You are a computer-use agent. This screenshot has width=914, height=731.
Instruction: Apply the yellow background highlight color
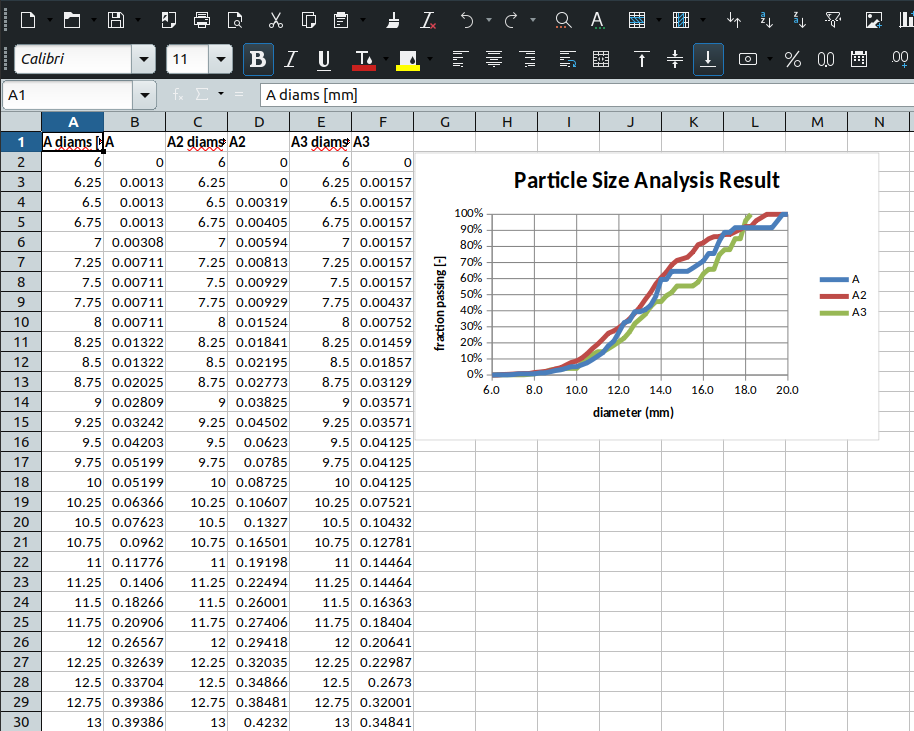point(408,59)
